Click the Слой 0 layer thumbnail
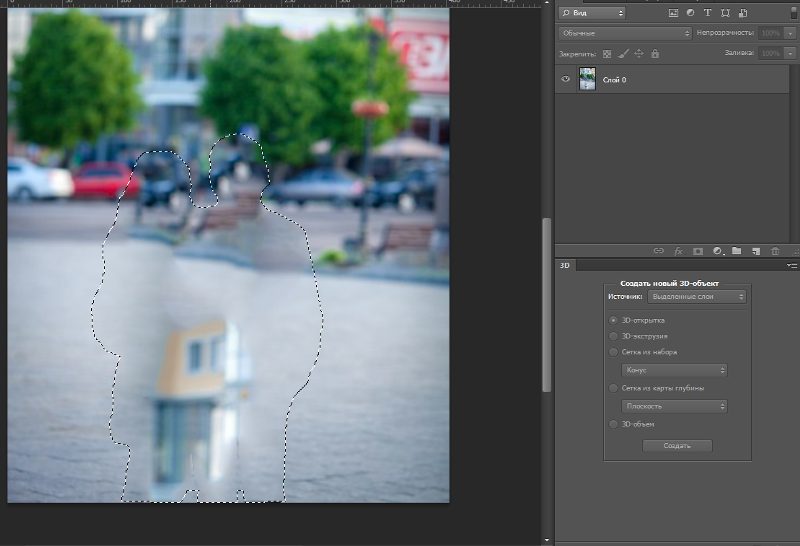The width and height of the screenshot is (800, 546). (587, 79)
